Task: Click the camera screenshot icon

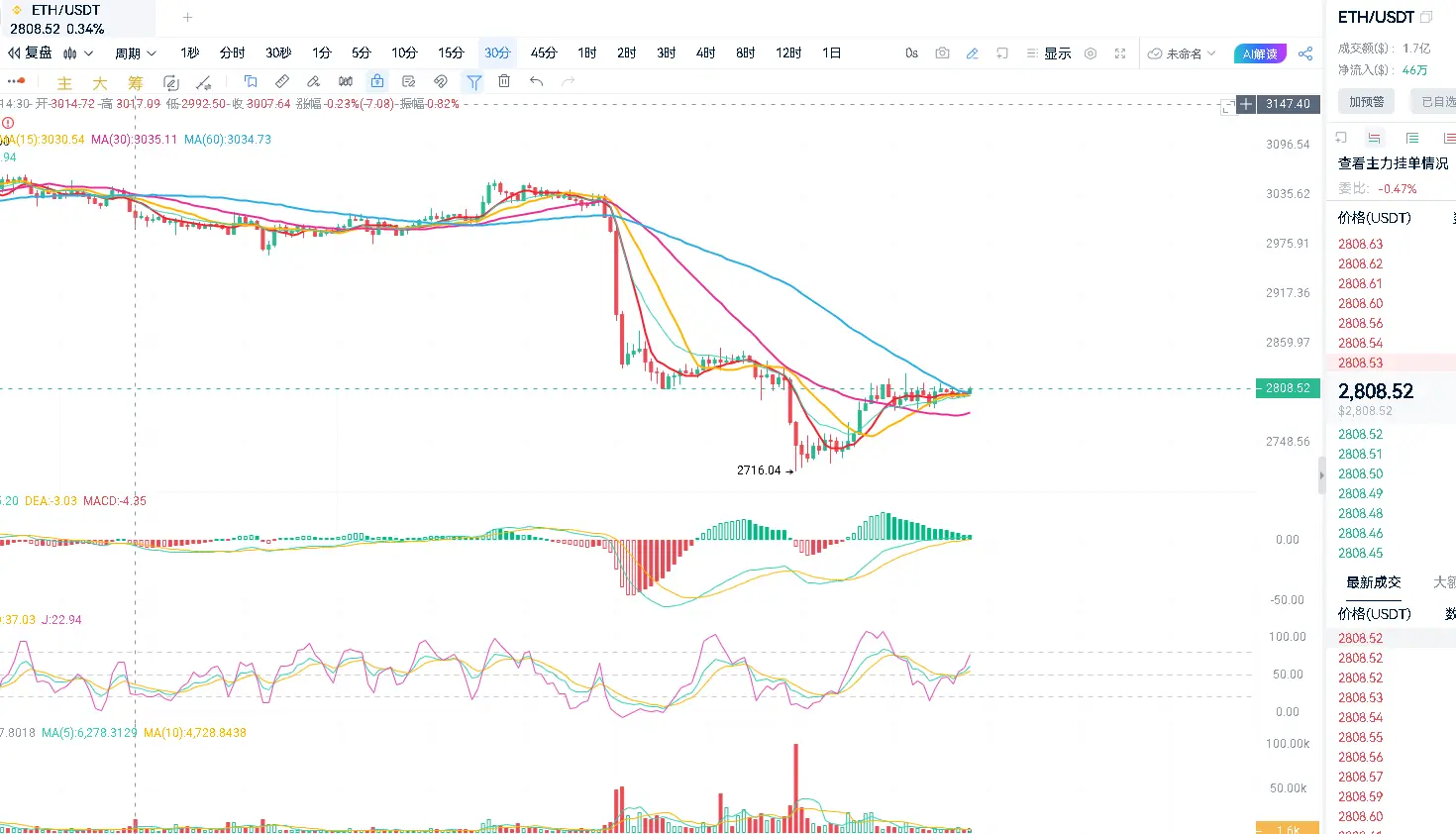Action: click(x=942, y=53)
